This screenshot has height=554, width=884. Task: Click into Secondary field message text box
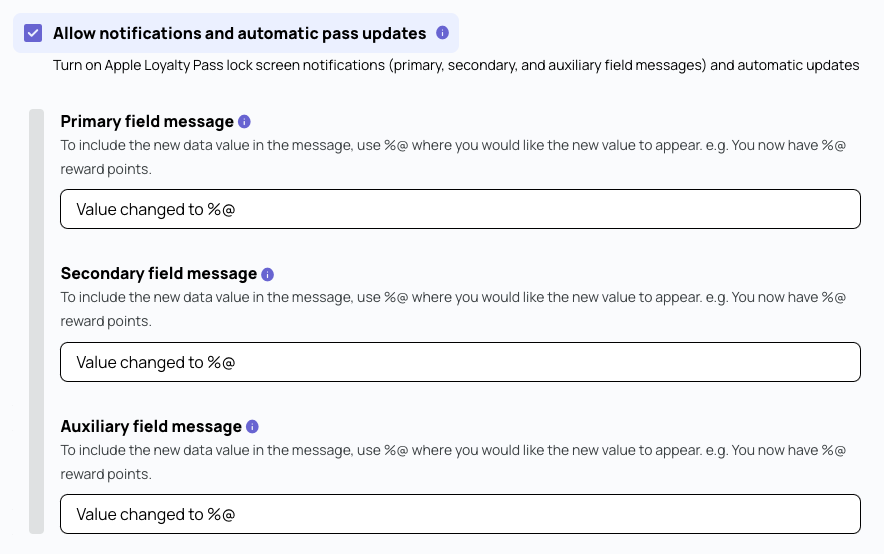point(460,362)
